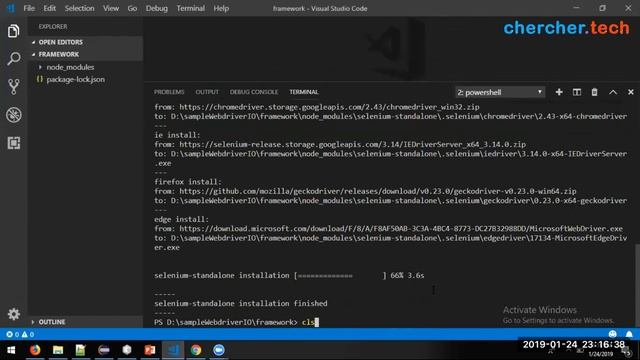Click the 'ie install:' terminal line
The image size is (640, 360).
(x=177, y=135)
